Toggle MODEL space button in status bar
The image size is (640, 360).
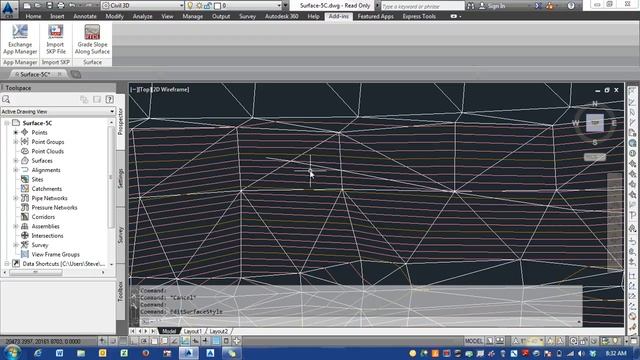pos(473,341)
